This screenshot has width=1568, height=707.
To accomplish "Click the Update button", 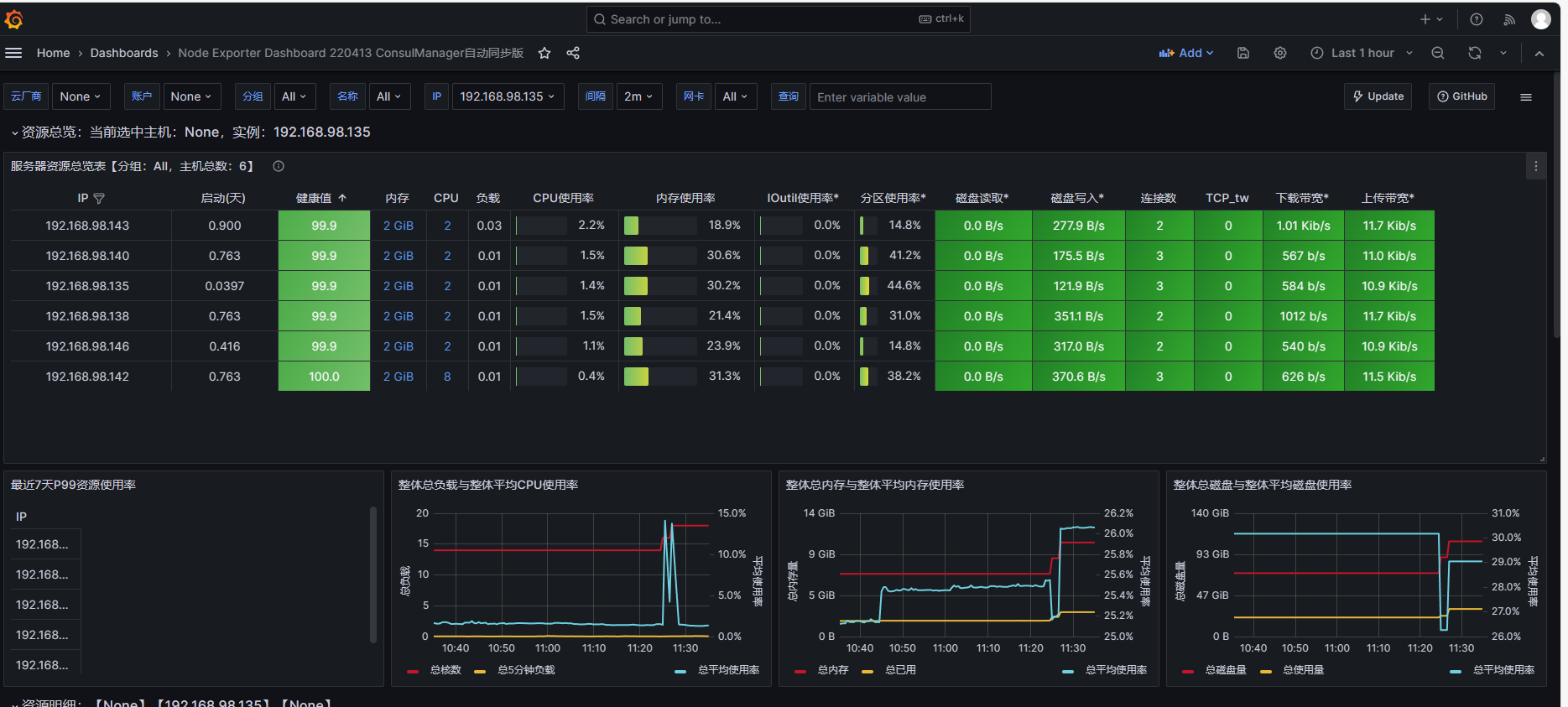I will coord(1378,96).
